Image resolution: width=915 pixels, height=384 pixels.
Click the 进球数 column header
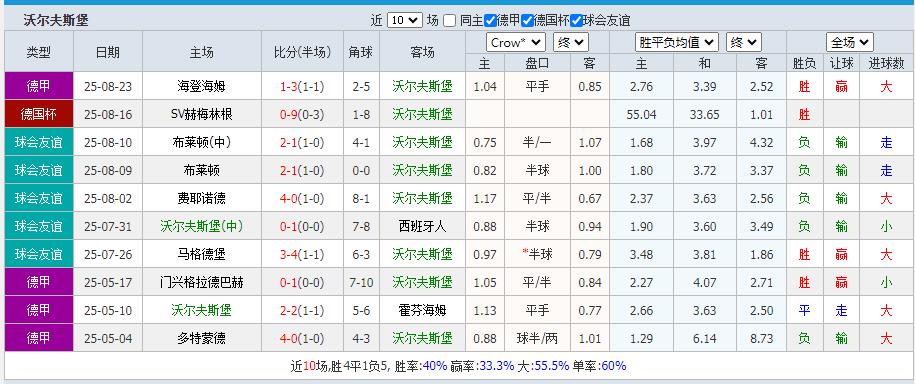pyautogui.click(x=886, y=63)
